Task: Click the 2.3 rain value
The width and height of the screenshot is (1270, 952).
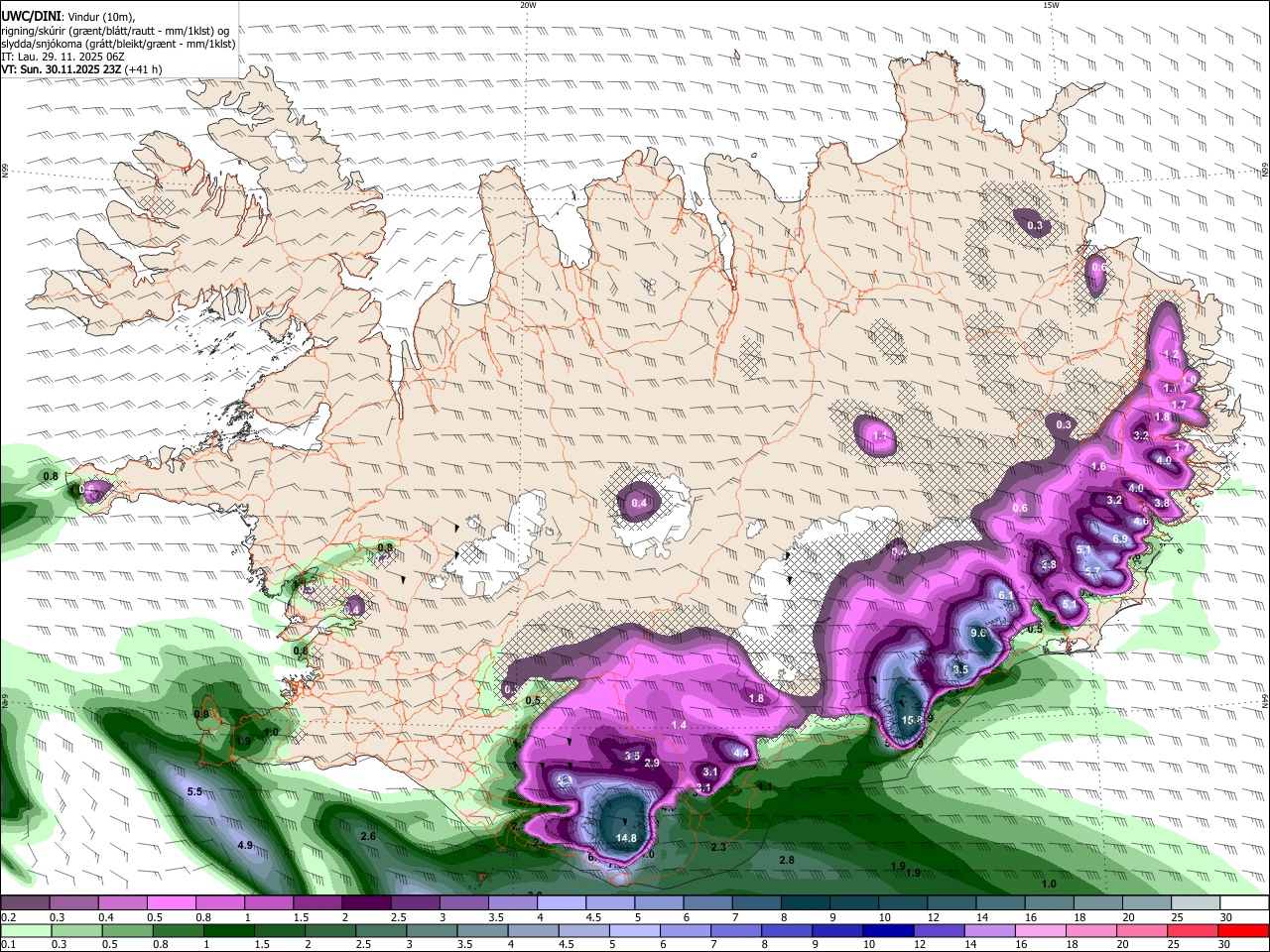Action: tap(719, 847)
